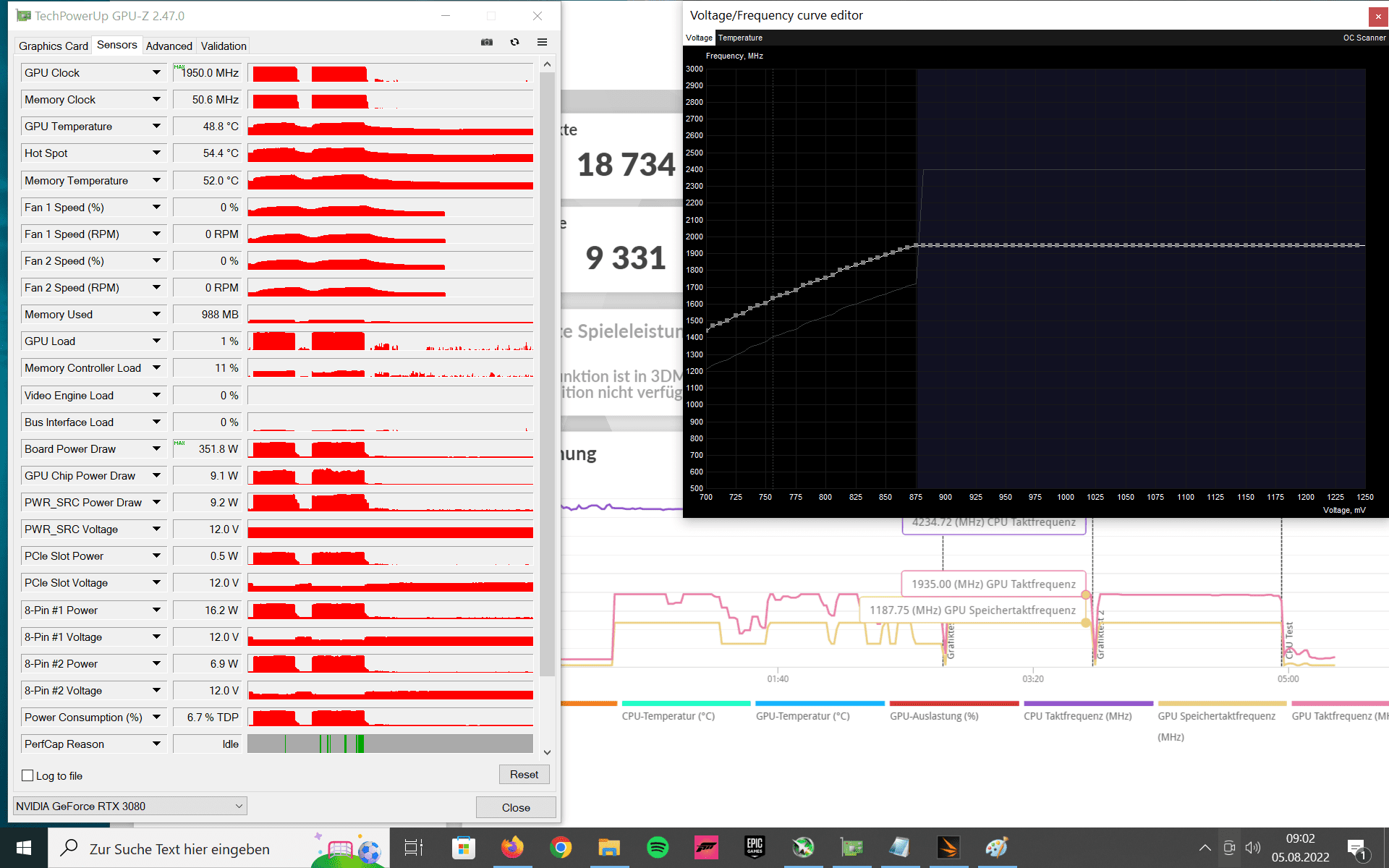1389x868 pixels.
Task: Click the GPU-Z refresh icon
Action: pos(514,43)
